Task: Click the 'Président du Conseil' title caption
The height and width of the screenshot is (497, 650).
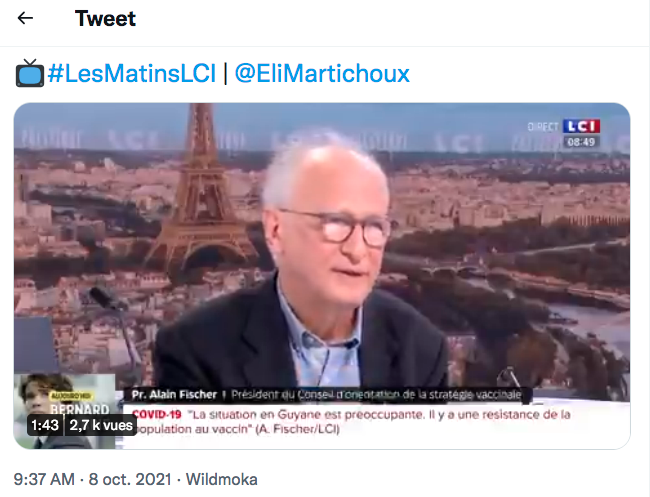Action: 376,395
